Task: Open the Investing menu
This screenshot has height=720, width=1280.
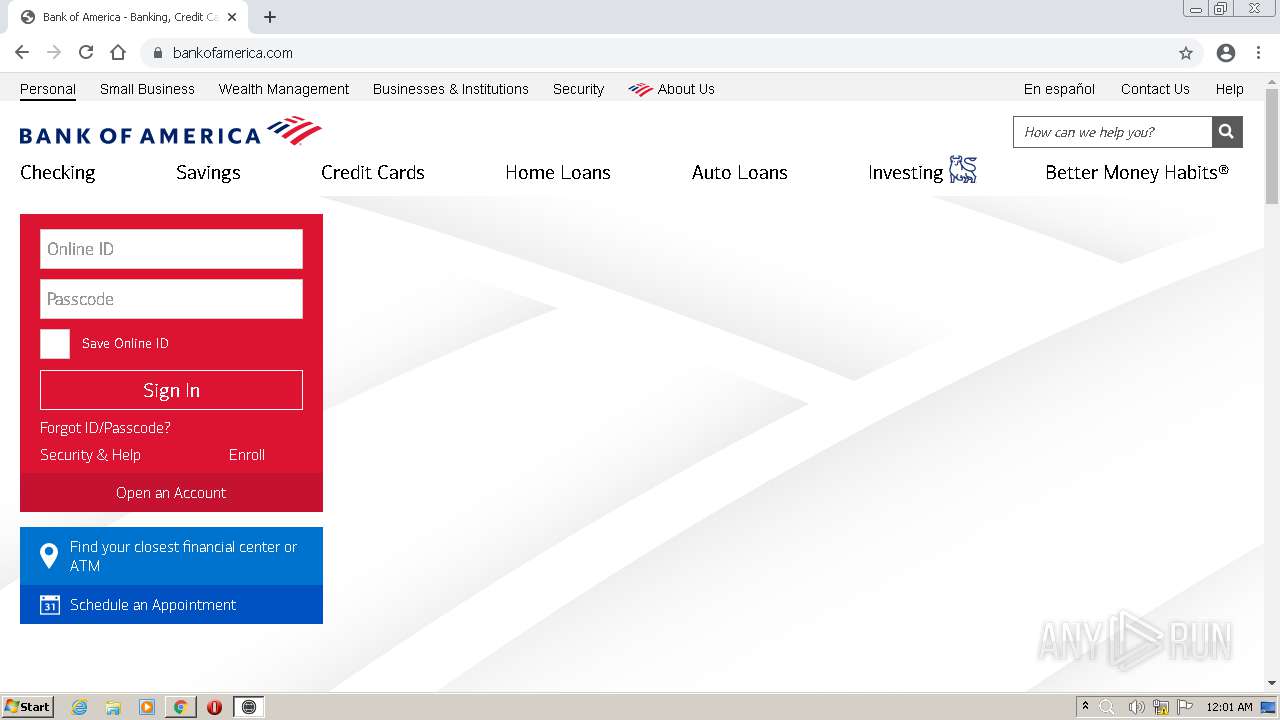Action: pos(906,172)
